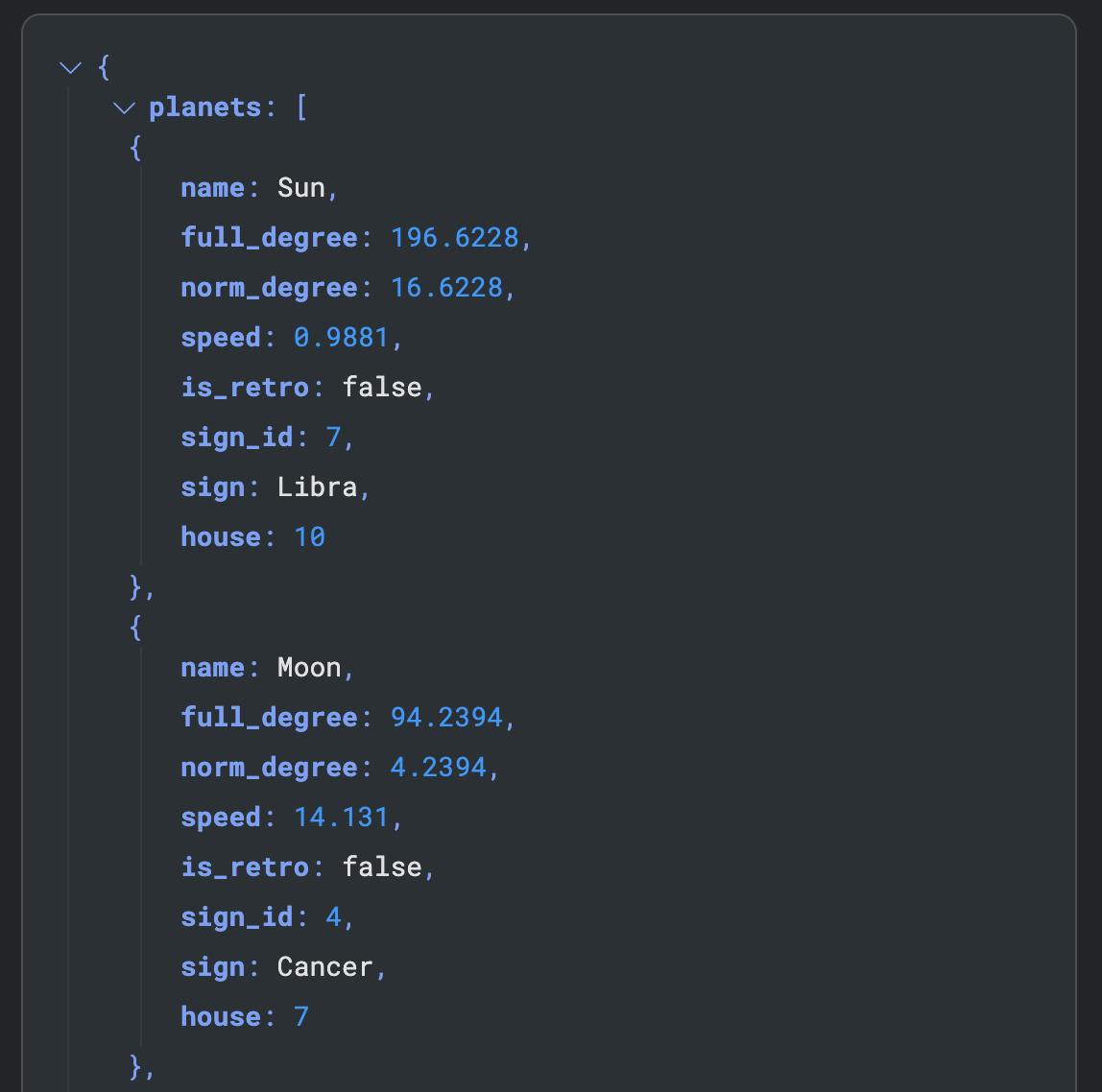
Task: Collapse the root JSON object chevron
Action: click(x=70, y=67)
